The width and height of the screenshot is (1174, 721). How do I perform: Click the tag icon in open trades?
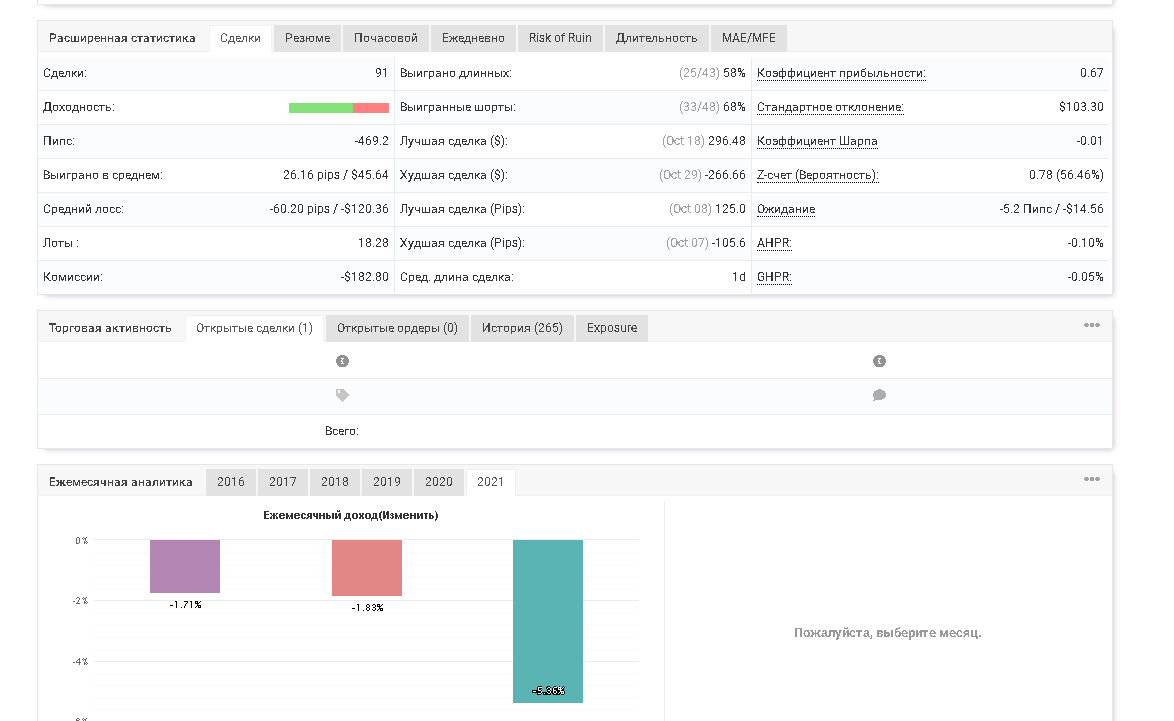tap(342, 395)
